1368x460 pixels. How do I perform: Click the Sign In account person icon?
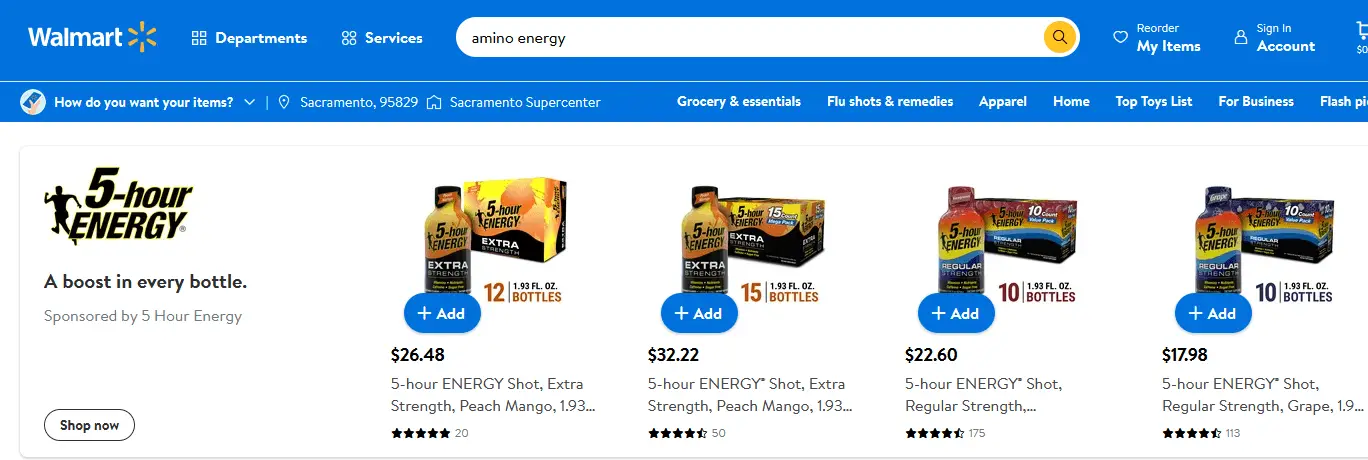click(1241, 38)
